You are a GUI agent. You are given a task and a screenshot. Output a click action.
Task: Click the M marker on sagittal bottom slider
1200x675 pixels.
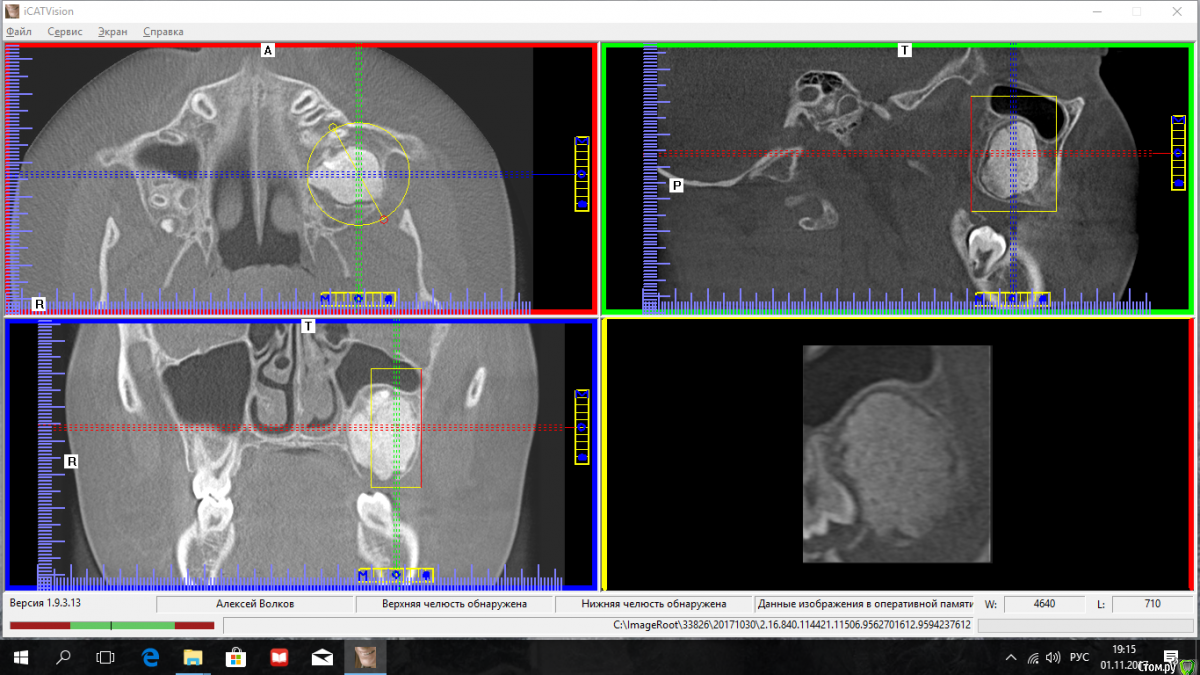click(x=980, y=298)
